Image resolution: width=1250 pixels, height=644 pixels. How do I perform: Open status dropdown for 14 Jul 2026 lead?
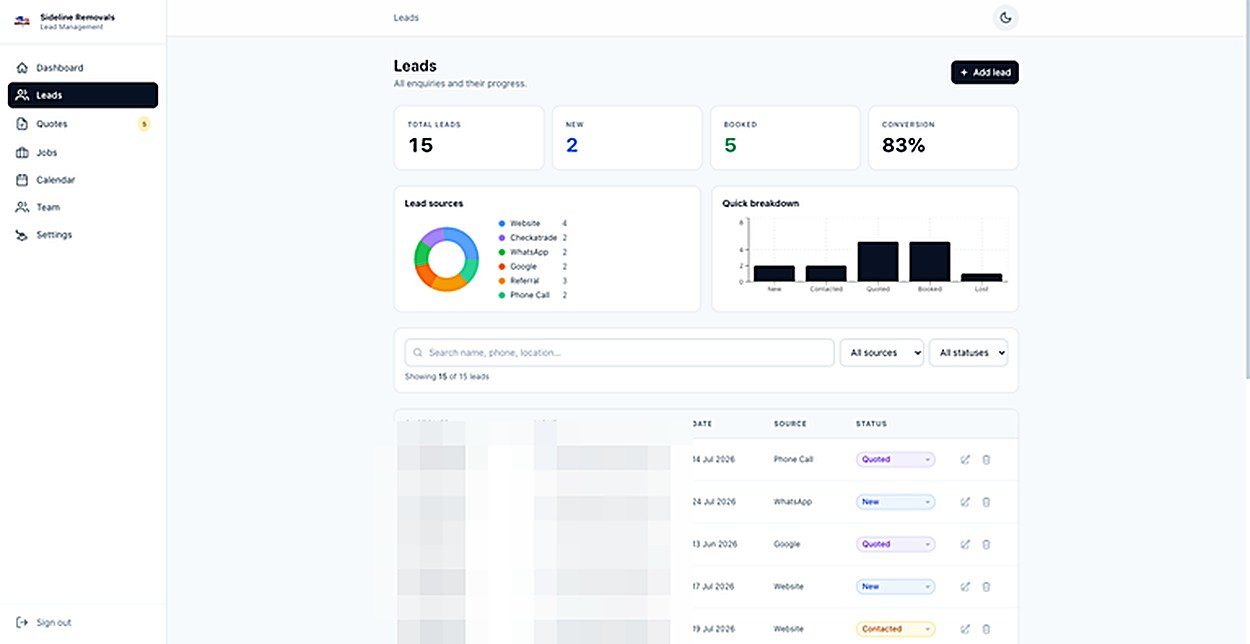[x=895, y=460]
